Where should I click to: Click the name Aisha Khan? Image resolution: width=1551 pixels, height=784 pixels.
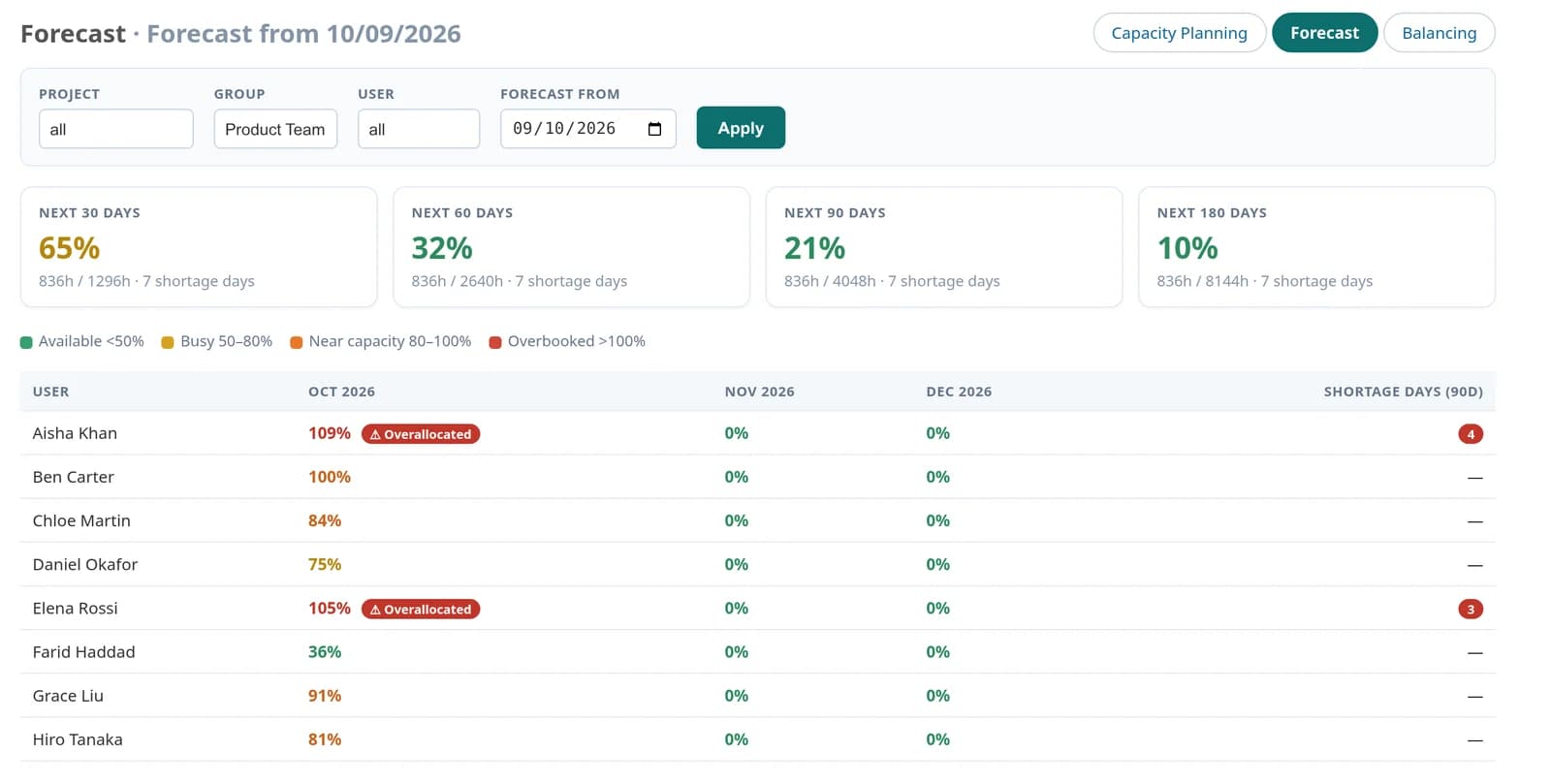75,433
